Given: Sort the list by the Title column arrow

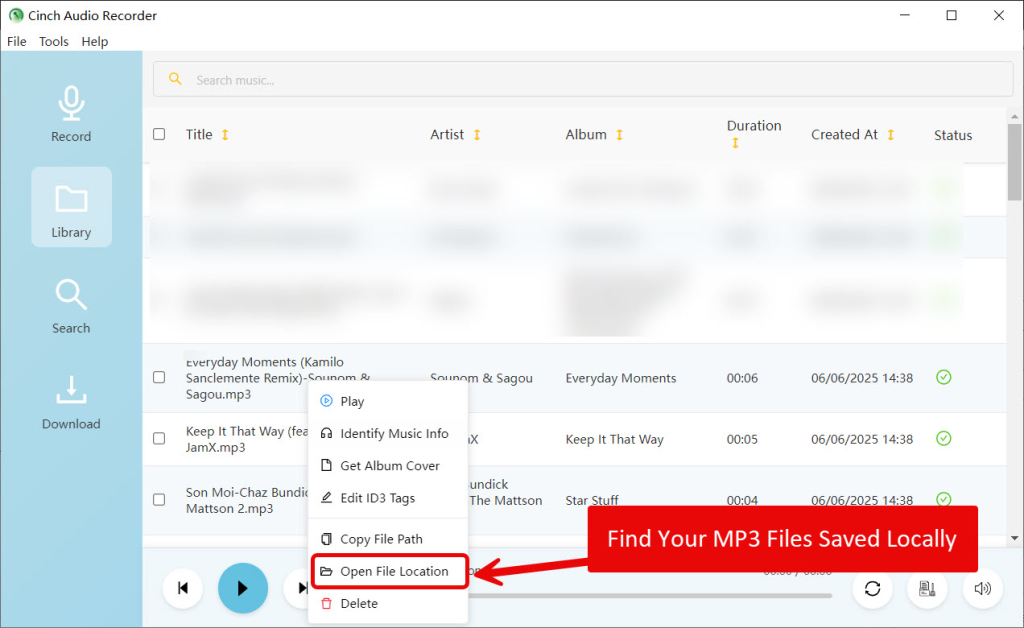Looking at the screenshot, I should (225, 135).
